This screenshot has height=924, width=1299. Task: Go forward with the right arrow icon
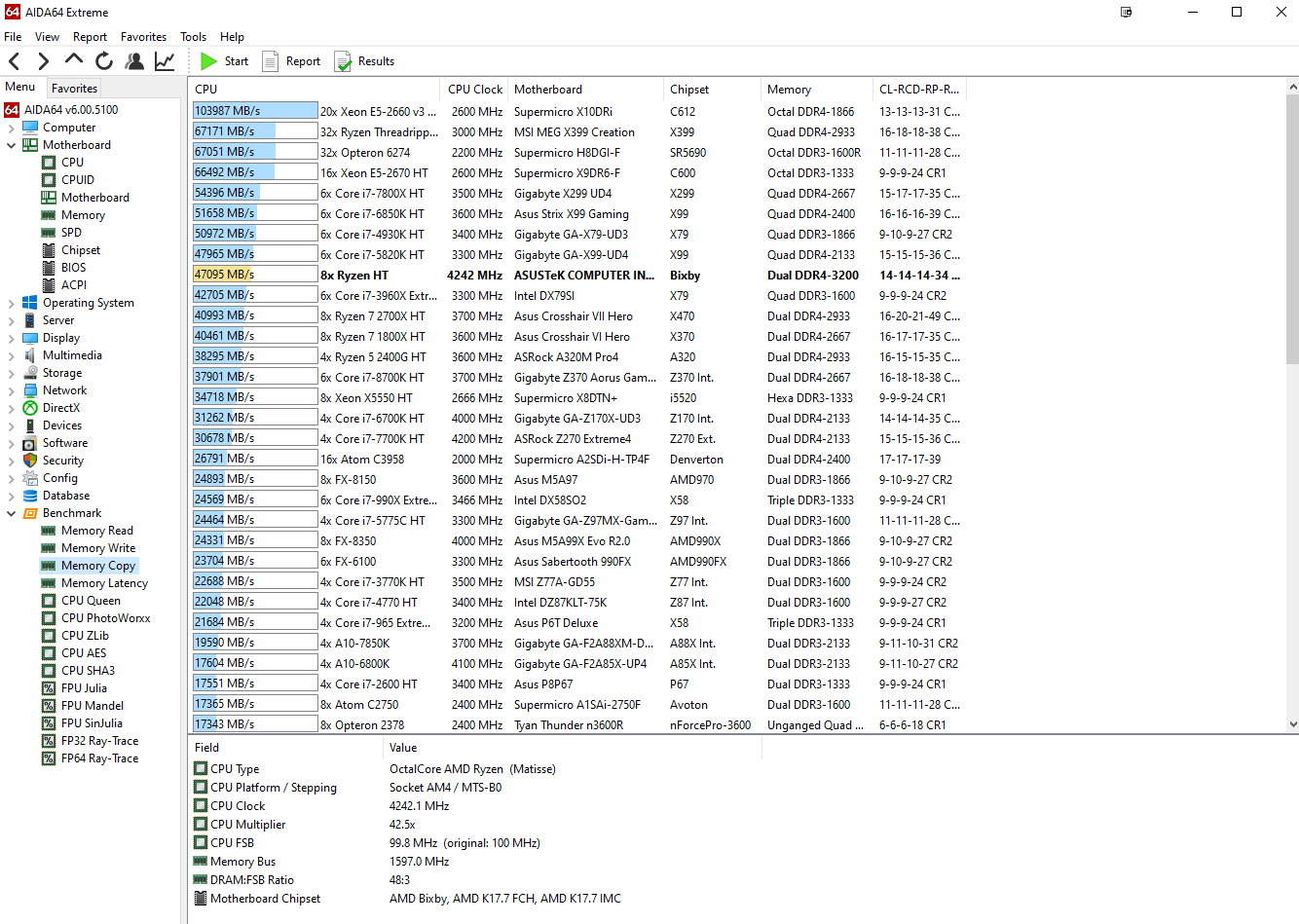(x=43, y=61)
